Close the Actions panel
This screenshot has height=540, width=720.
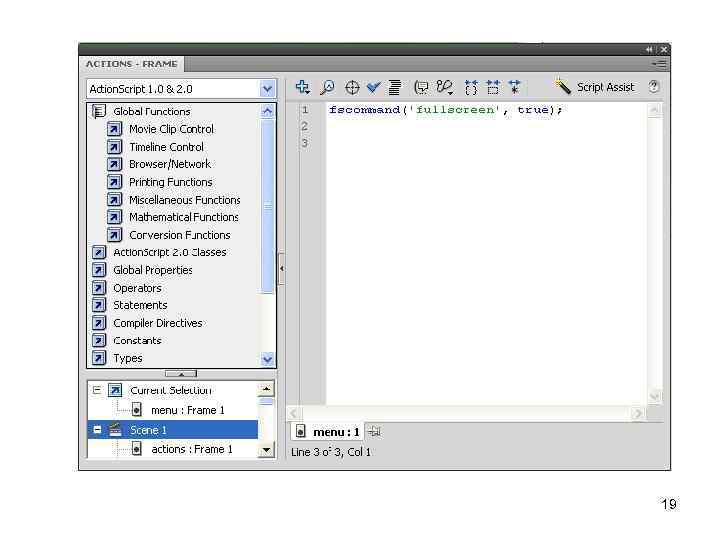click(x=664, y=49)
